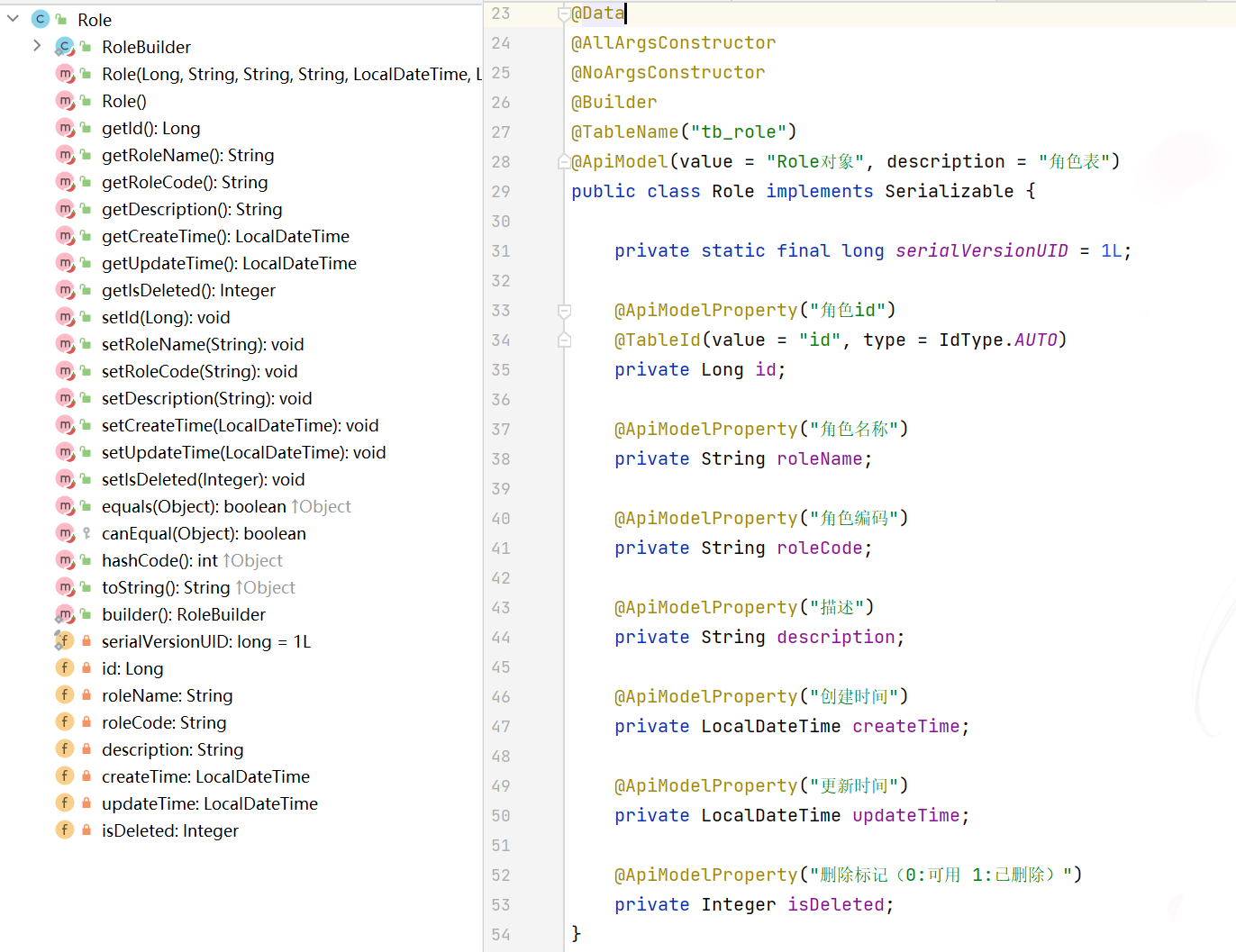
Task: Click method icon beside equals(Object)
Action: point(65,506)
